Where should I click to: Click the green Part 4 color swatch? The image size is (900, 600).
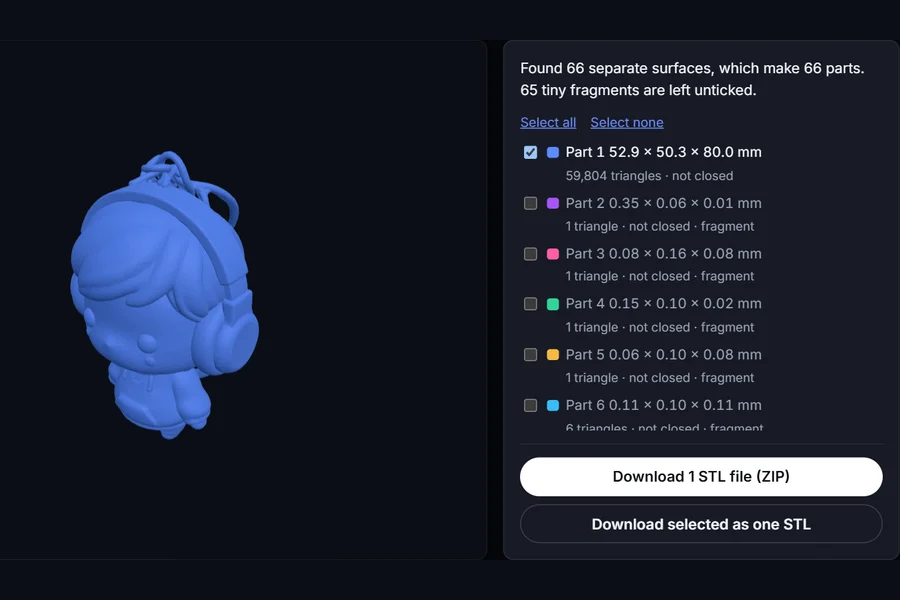pyautogui.click(x=553, y=304)
